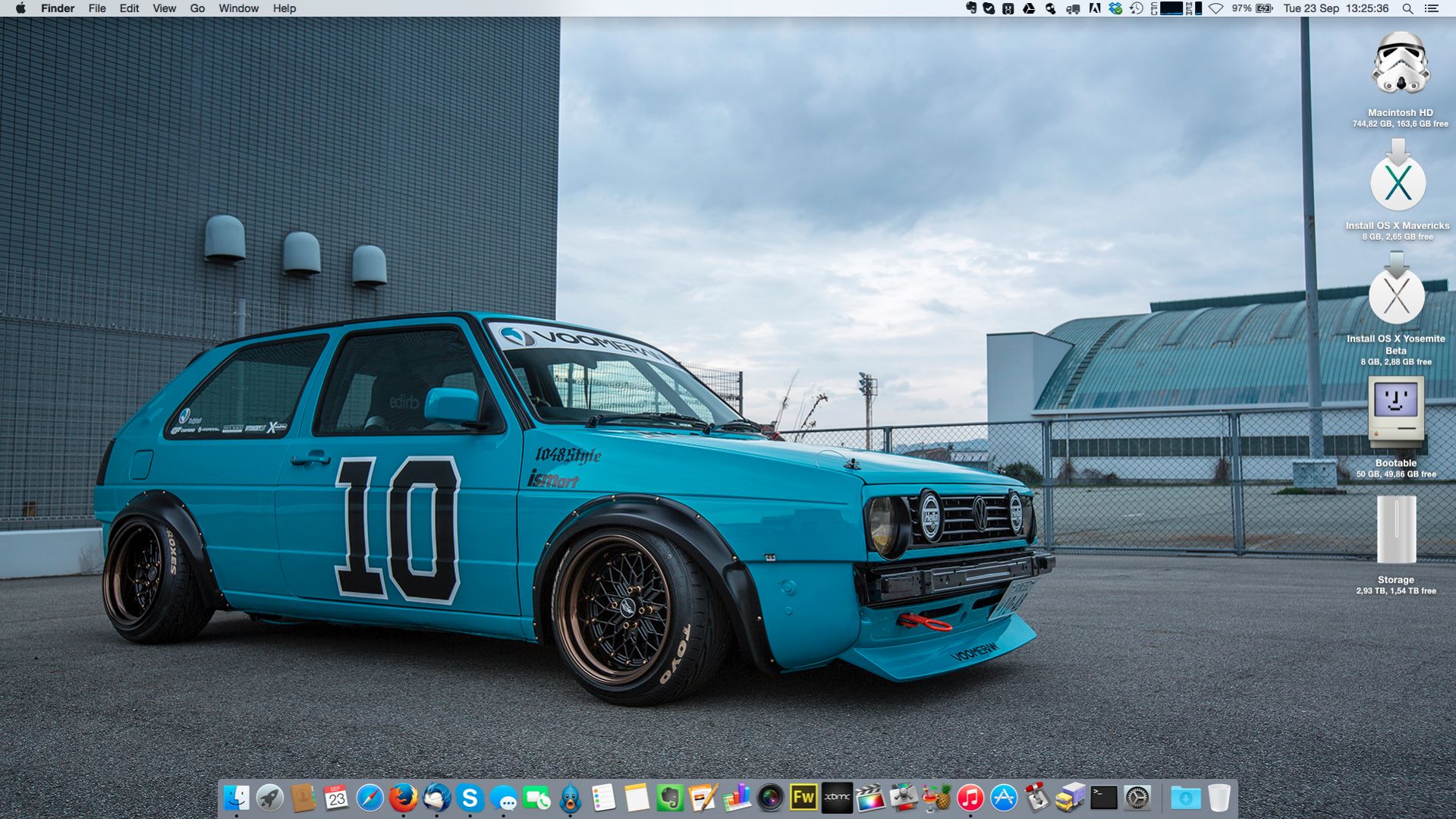Select Install OS X Yosemite Beta volume
1456x819 pixels.
[1397, 289]
